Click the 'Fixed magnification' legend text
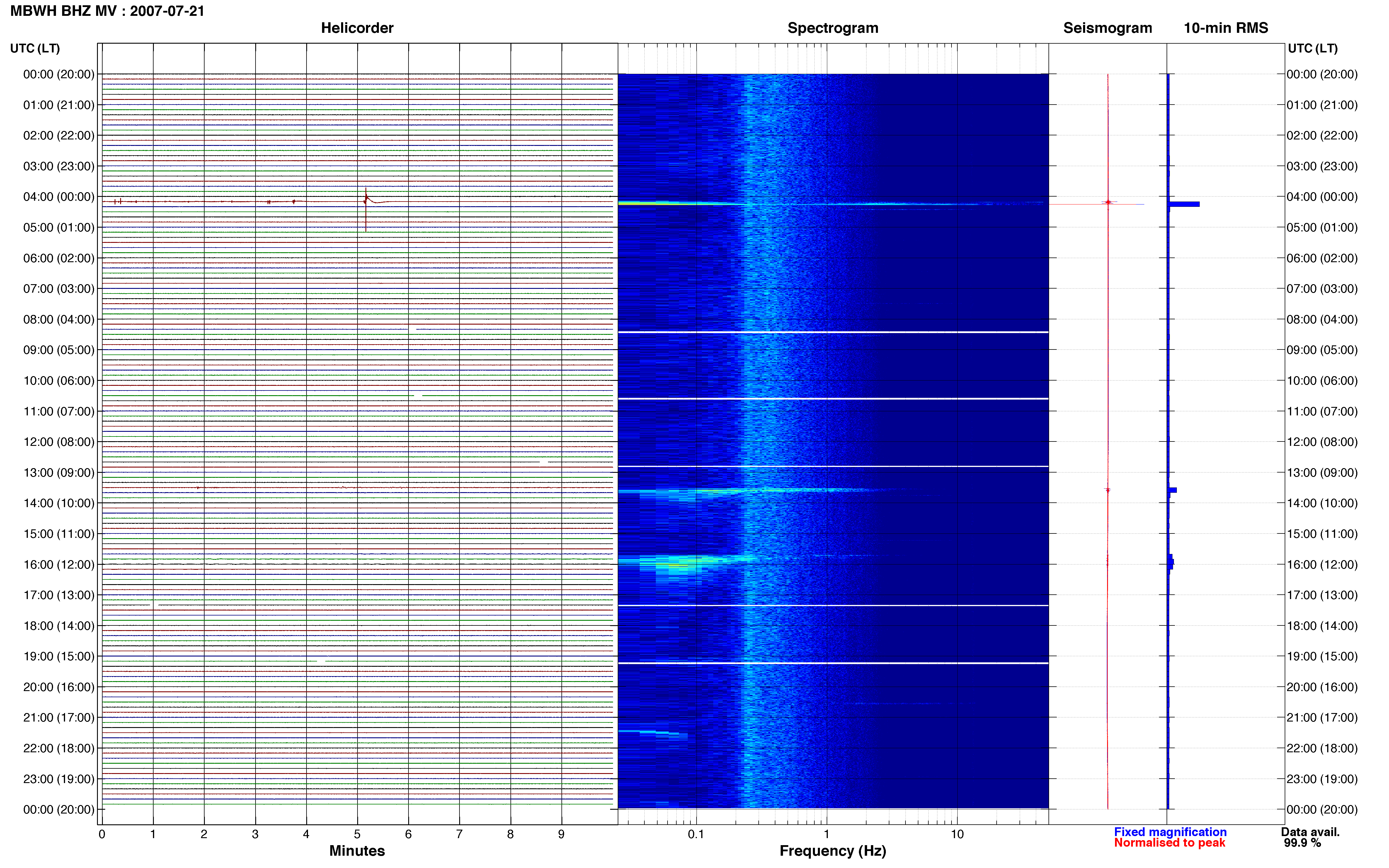The image size is (1389, 868). click(1170, 832)
